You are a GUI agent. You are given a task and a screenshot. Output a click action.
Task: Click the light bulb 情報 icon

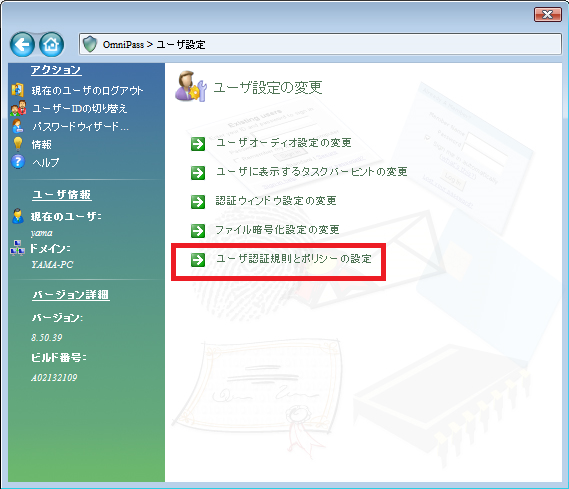point(18,144)
